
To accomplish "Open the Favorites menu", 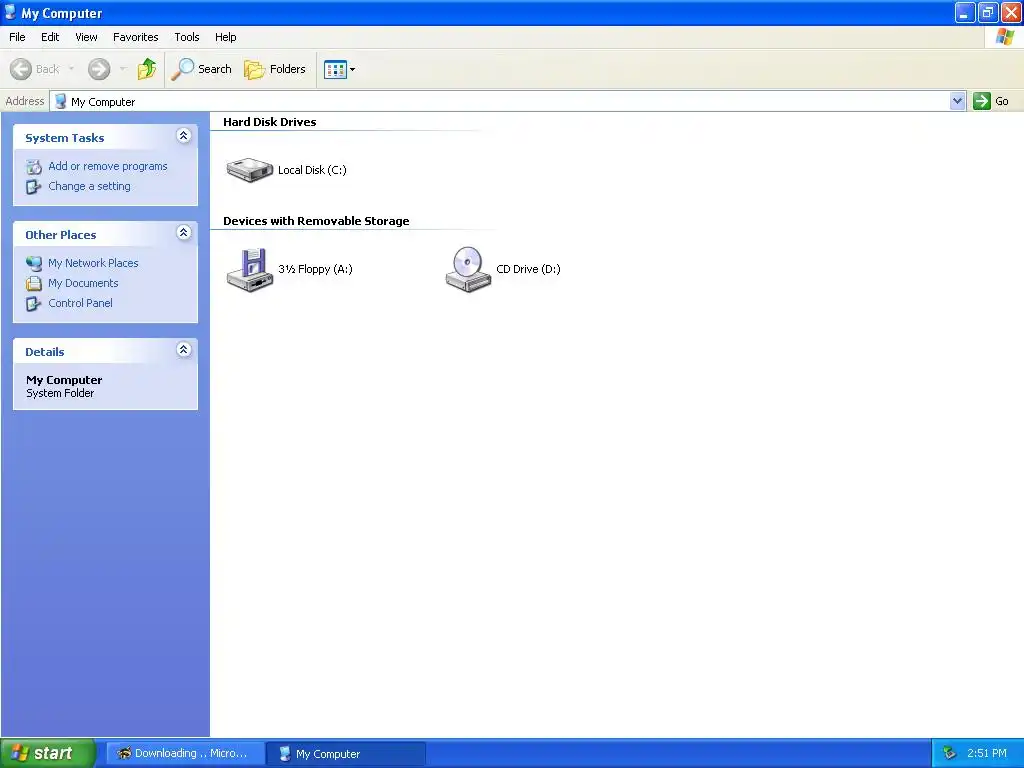I will pyautogui.click(x=135, y=37).
